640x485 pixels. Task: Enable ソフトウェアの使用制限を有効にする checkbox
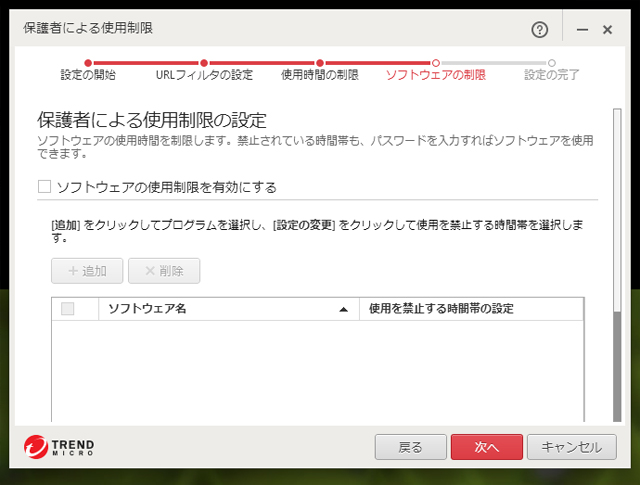[44, 186]
